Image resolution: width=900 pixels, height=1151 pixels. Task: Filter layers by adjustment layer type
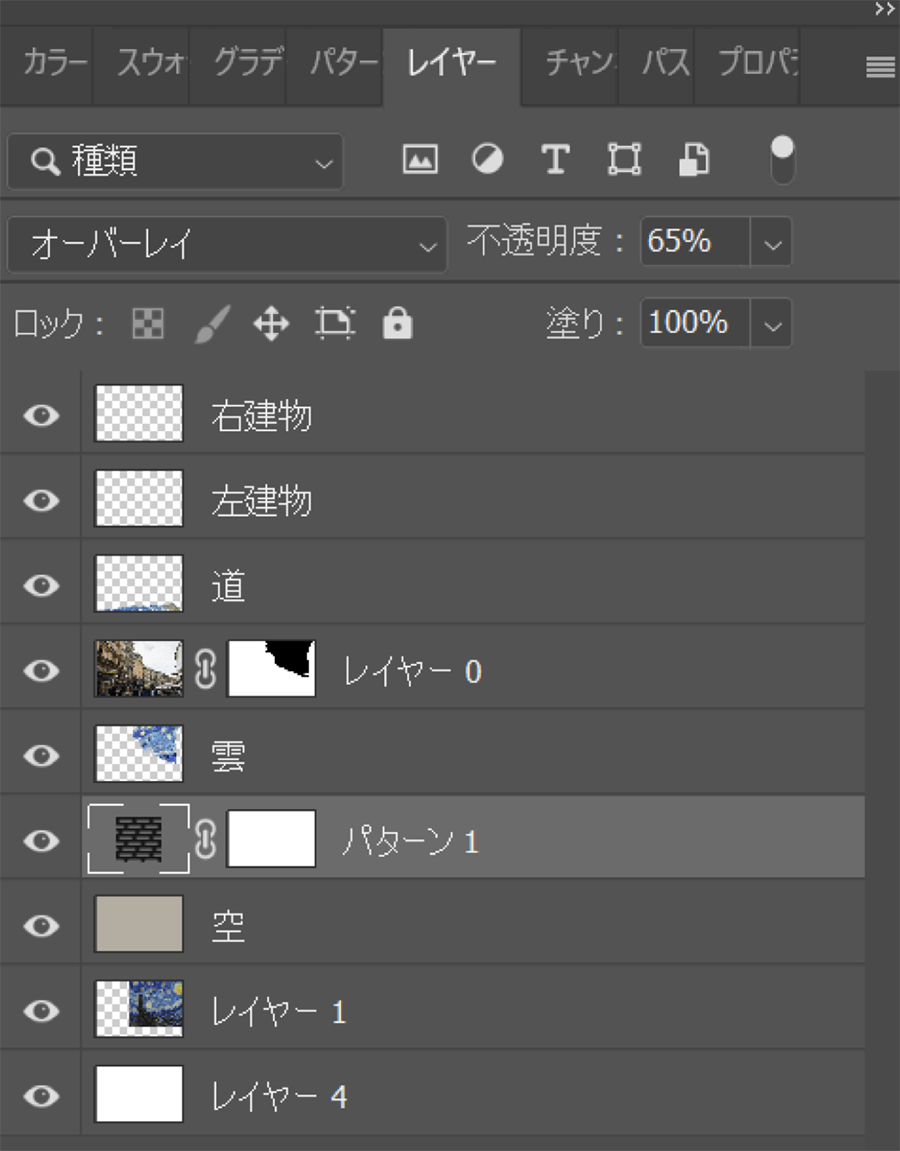pos(487,159)
